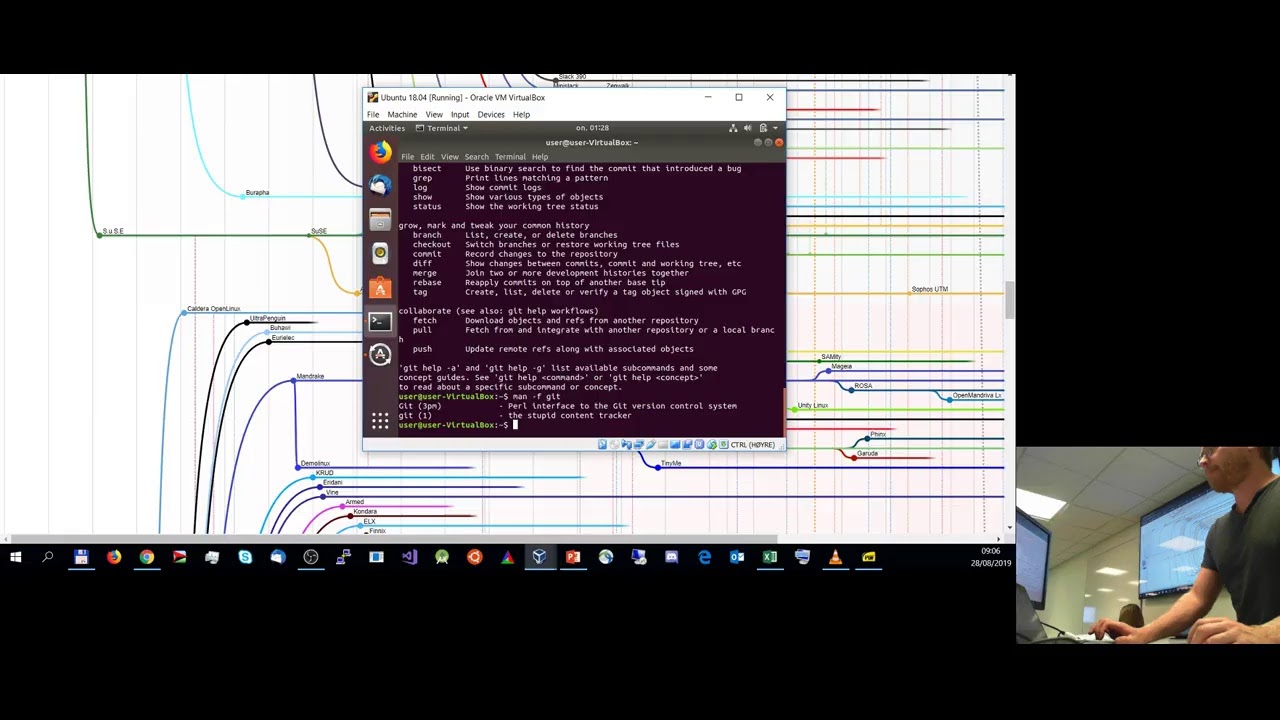Switch to VirtualBox in Windows taskbar
The width and height of the screenshot is (1280, 720).
[540, 557]
